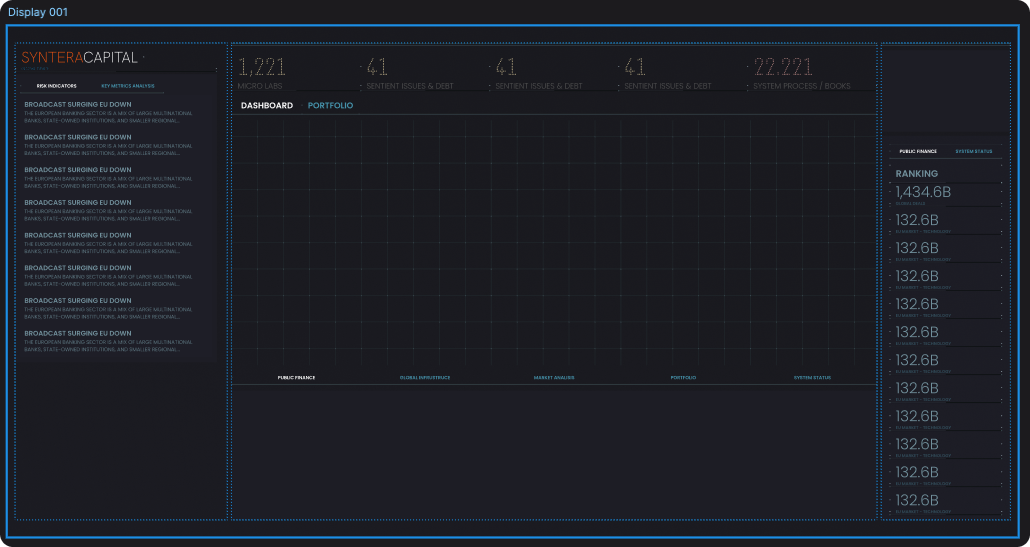Select the 1,434.6B ranking entry

click(x=923, y=192)
